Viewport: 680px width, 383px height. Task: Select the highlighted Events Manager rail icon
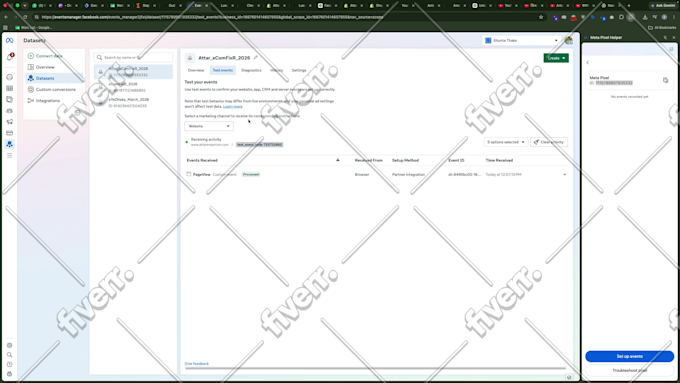(x=10, y=144)
